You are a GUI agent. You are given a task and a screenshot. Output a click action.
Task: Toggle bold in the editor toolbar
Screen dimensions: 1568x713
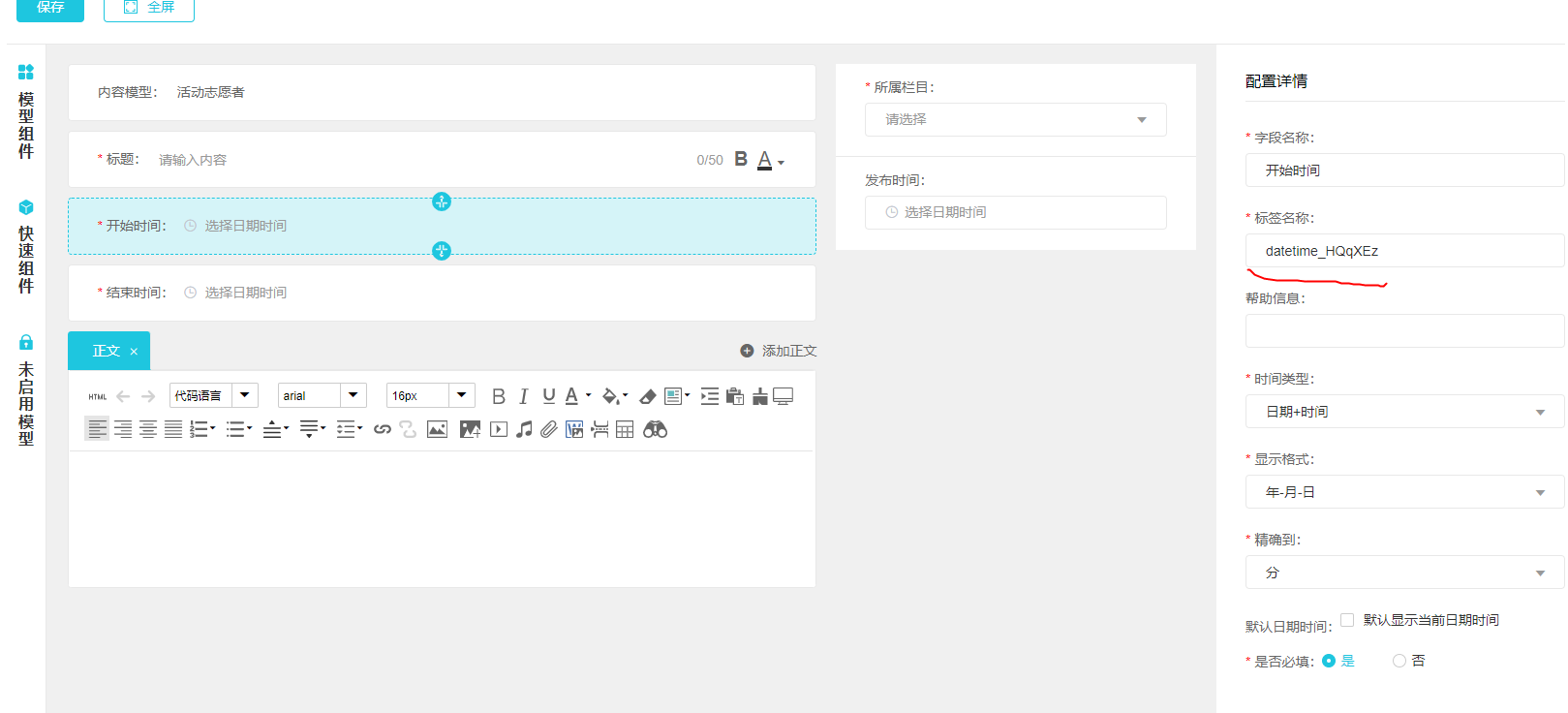[x=499, y=396]
